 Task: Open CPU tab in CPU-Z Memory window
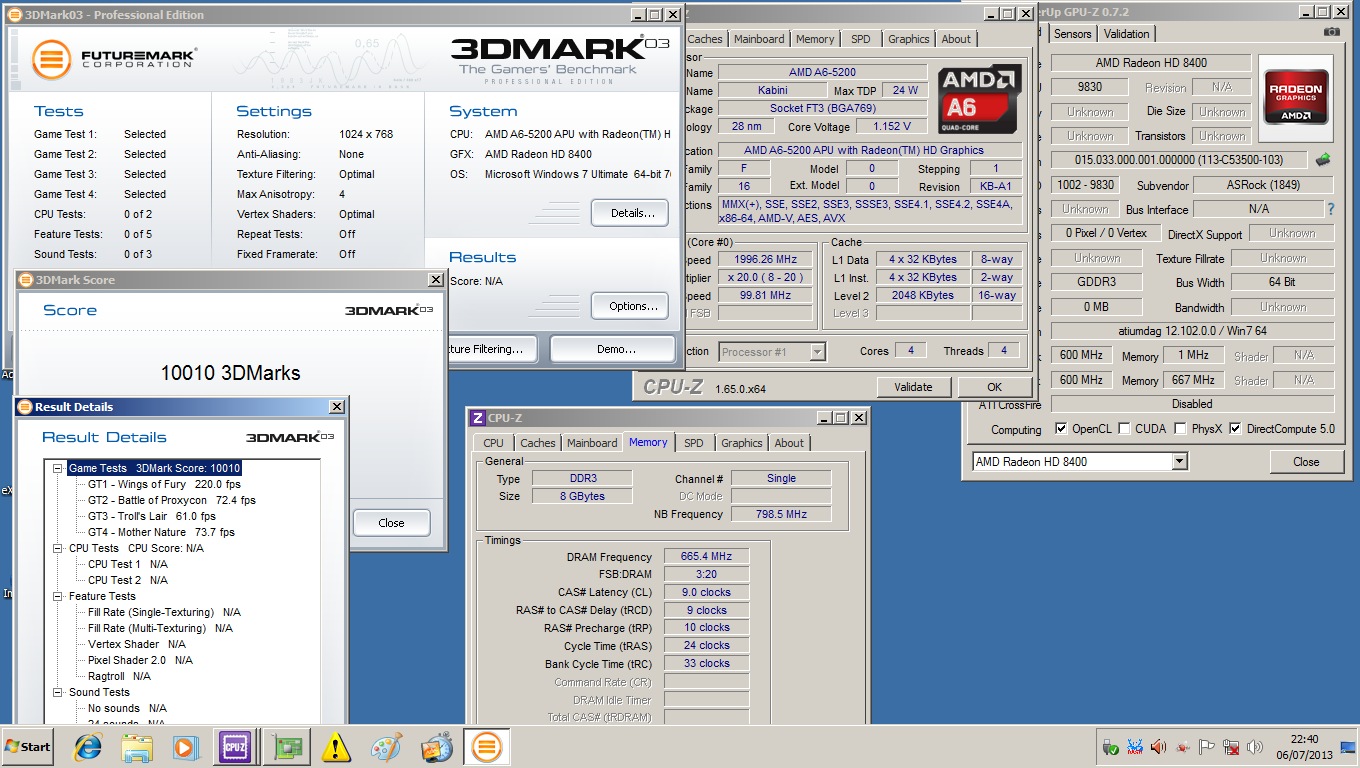494,443
